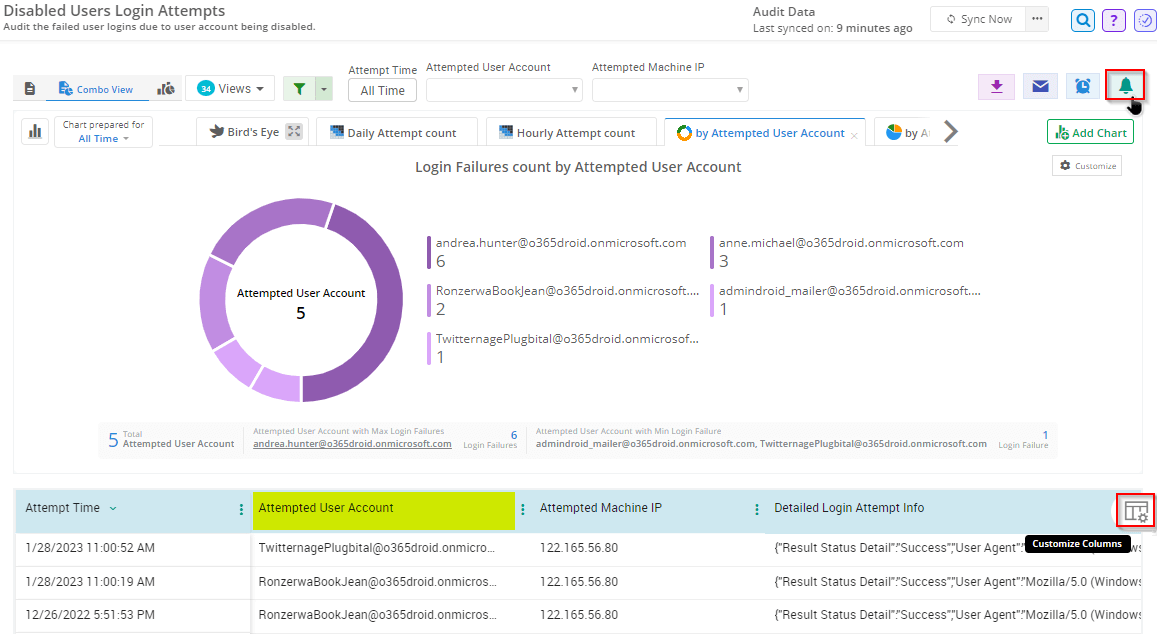Click the email report envelope icon
The image size is (1157, 634).
click(1040, 87)
